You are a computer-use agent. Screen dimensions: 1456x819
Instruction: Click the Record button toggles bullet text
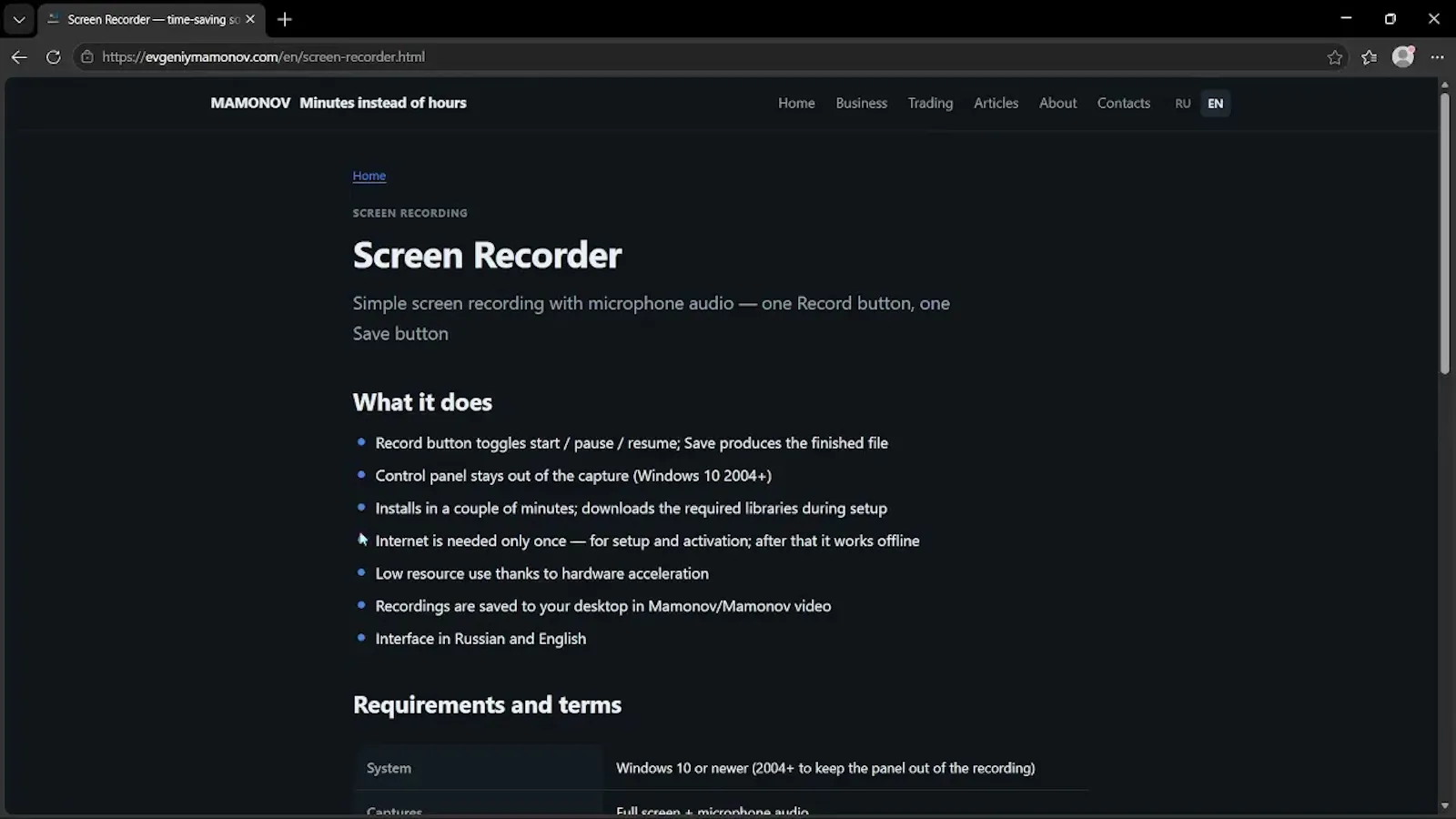point(632,443)
